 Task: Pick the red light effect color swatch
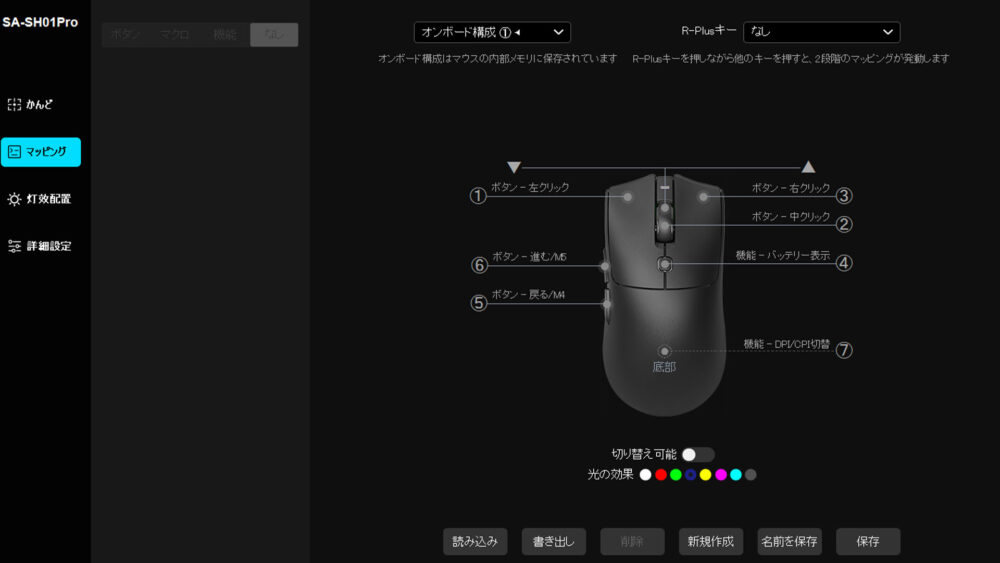661,474
